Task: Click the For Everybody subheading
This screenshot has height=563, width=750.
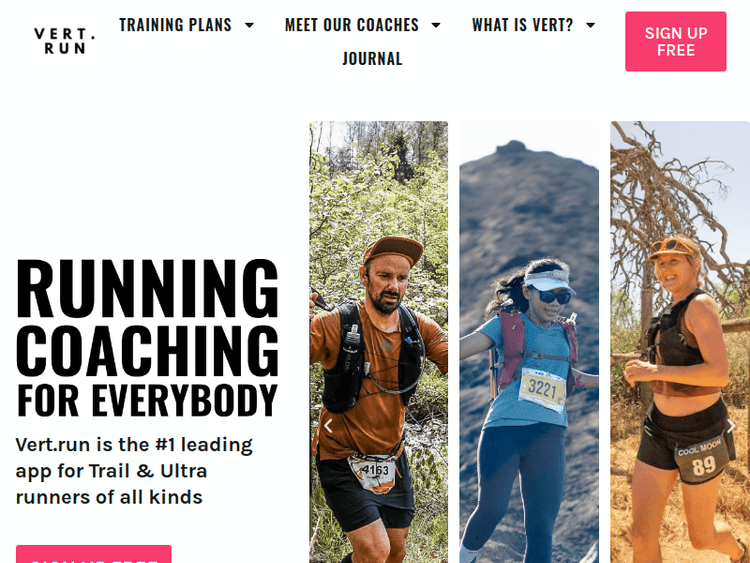Action: [x=147, y=400]
